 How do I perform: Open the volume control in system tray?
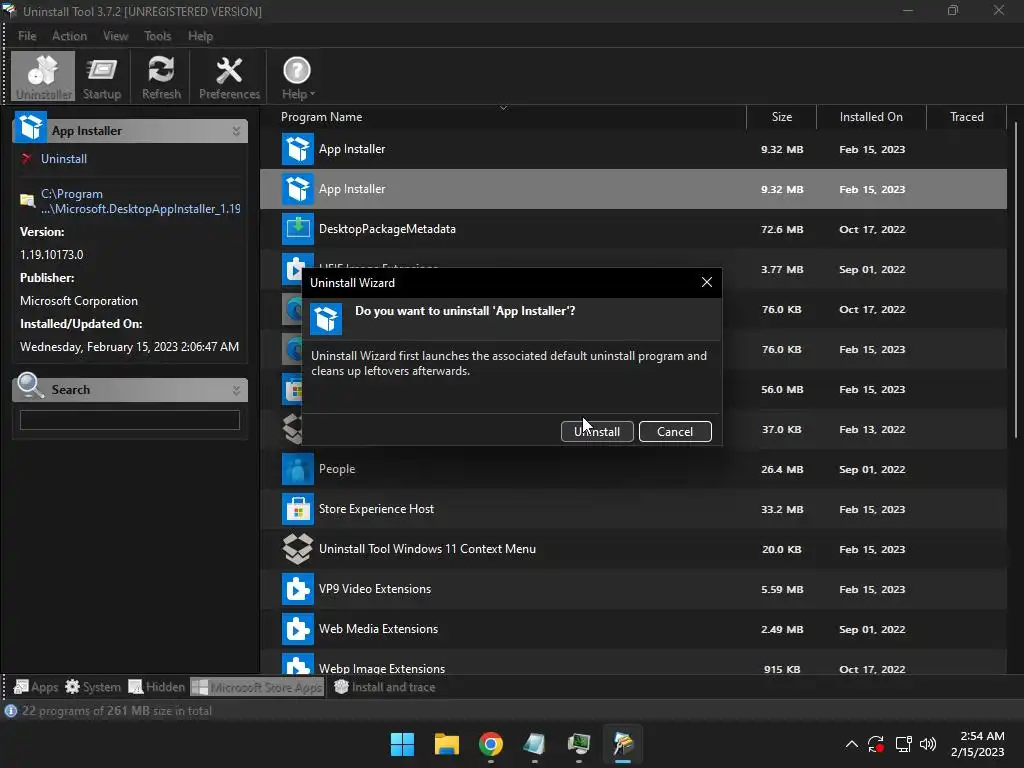click(927, 744)
